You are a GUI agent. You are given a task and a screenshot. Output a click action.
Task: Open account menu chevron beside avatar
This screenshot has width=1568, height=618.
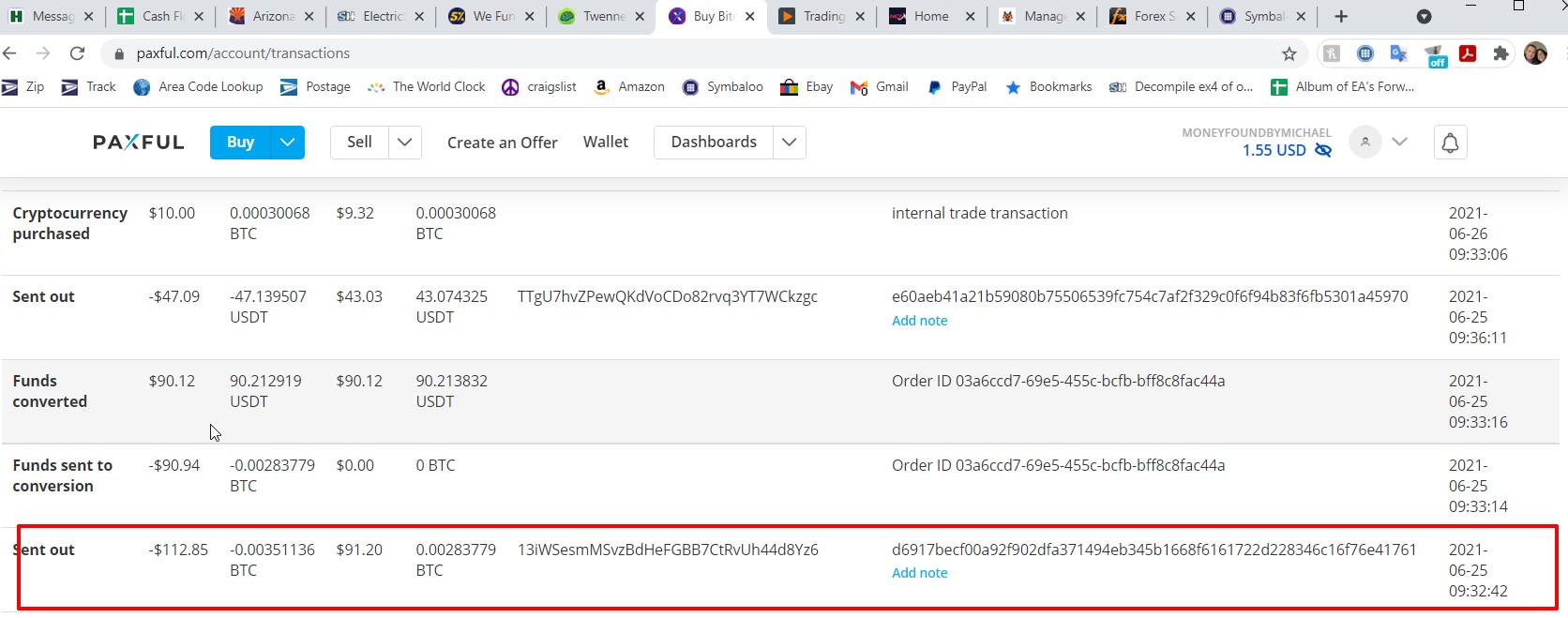coord(1399,143)
